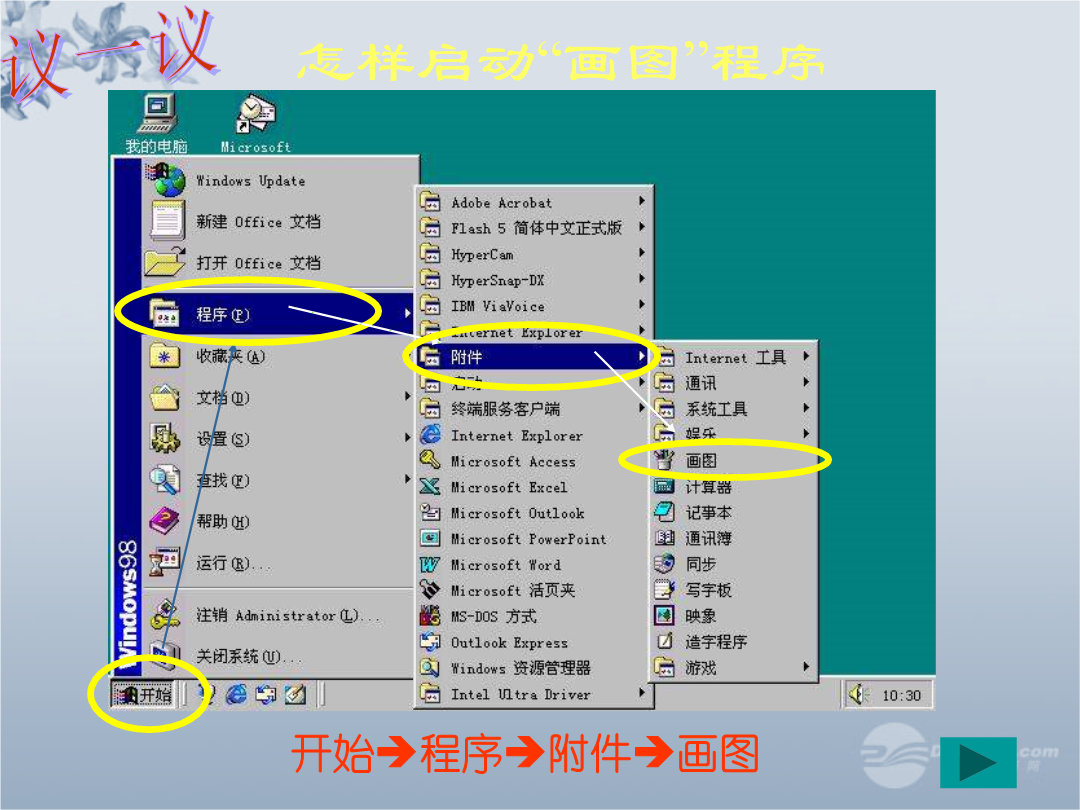Click the Windows Update globe icon

click(x=166, y=180)
